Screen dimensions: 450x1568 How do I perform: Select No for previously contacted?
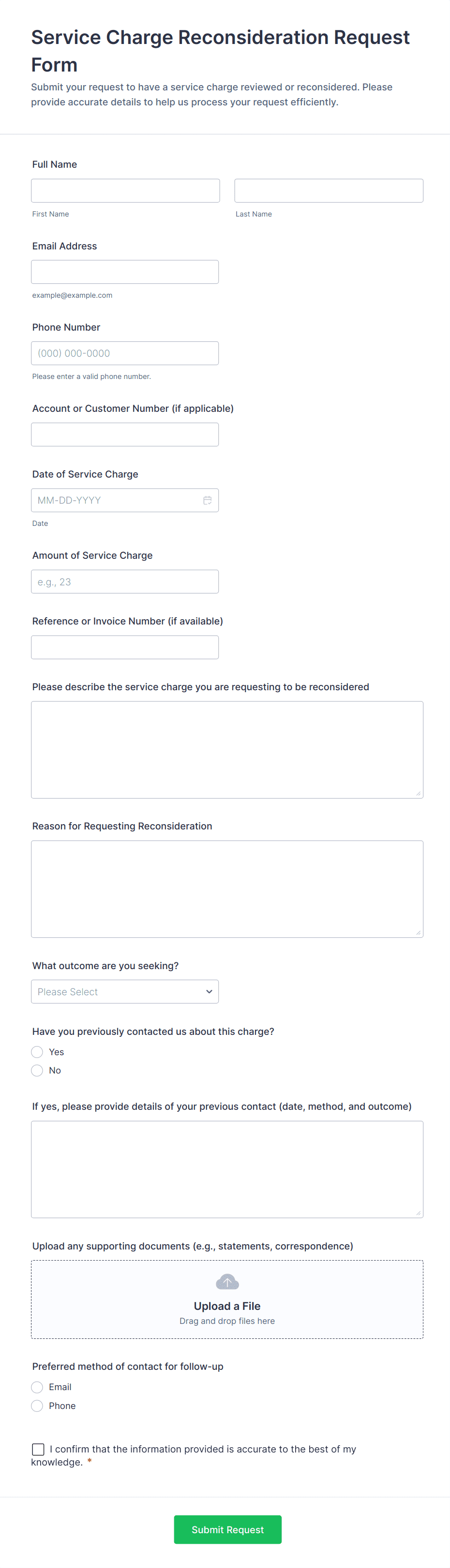click(37, 1071)
